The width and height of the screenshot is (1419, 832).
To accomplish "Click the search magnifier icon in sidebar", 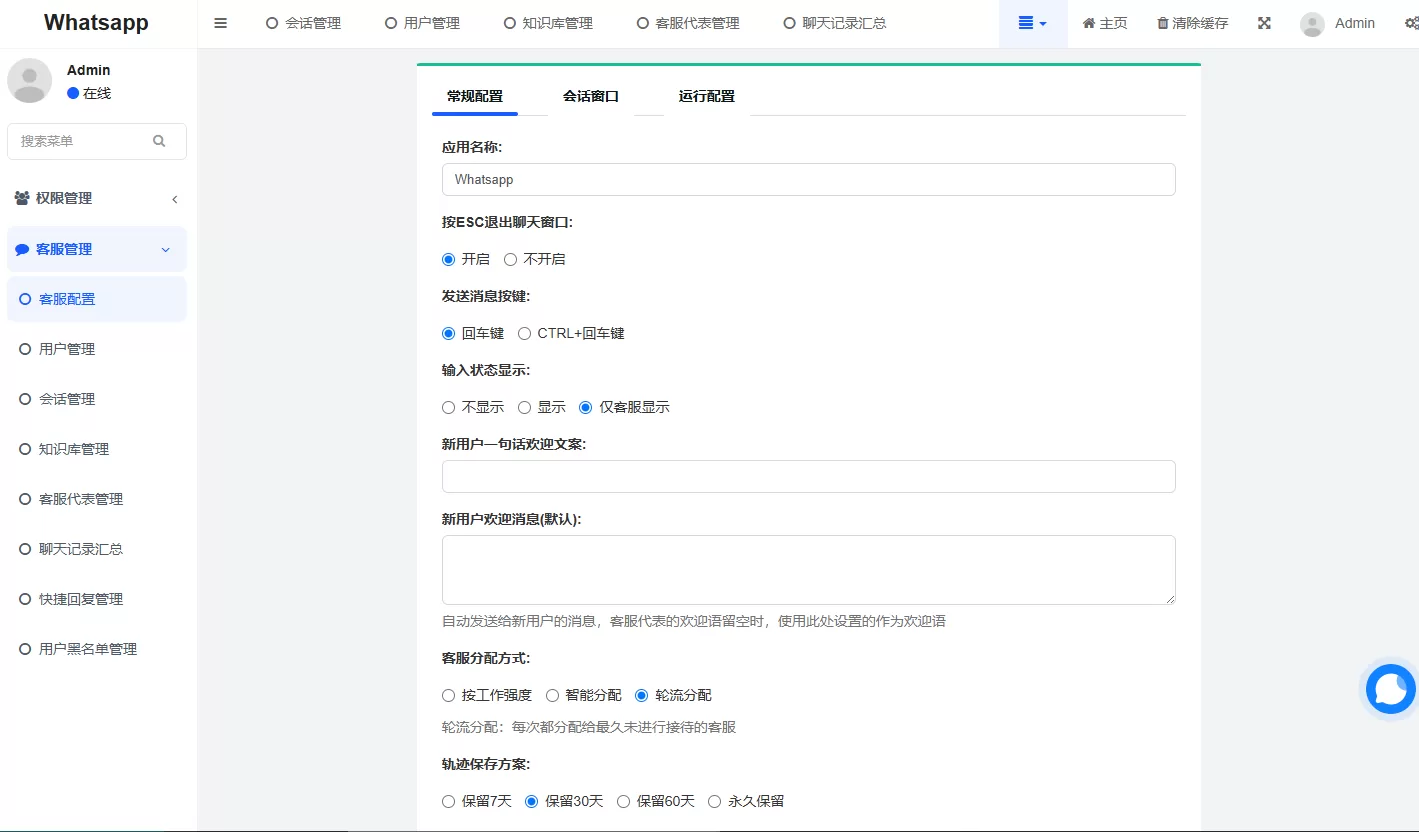I will (x=159, y=141).
